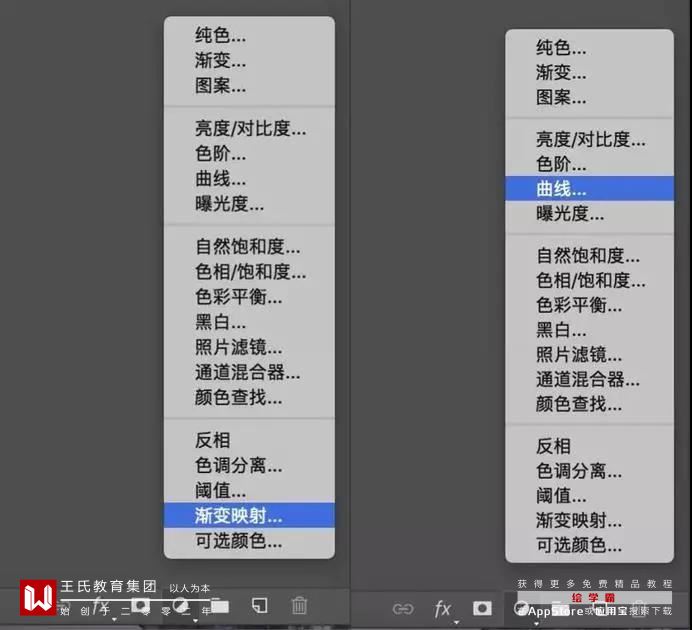Open 通道混合器... in the right menu
Screen dimensions: 692x630
pyautogui.click(x=589, y=379)
